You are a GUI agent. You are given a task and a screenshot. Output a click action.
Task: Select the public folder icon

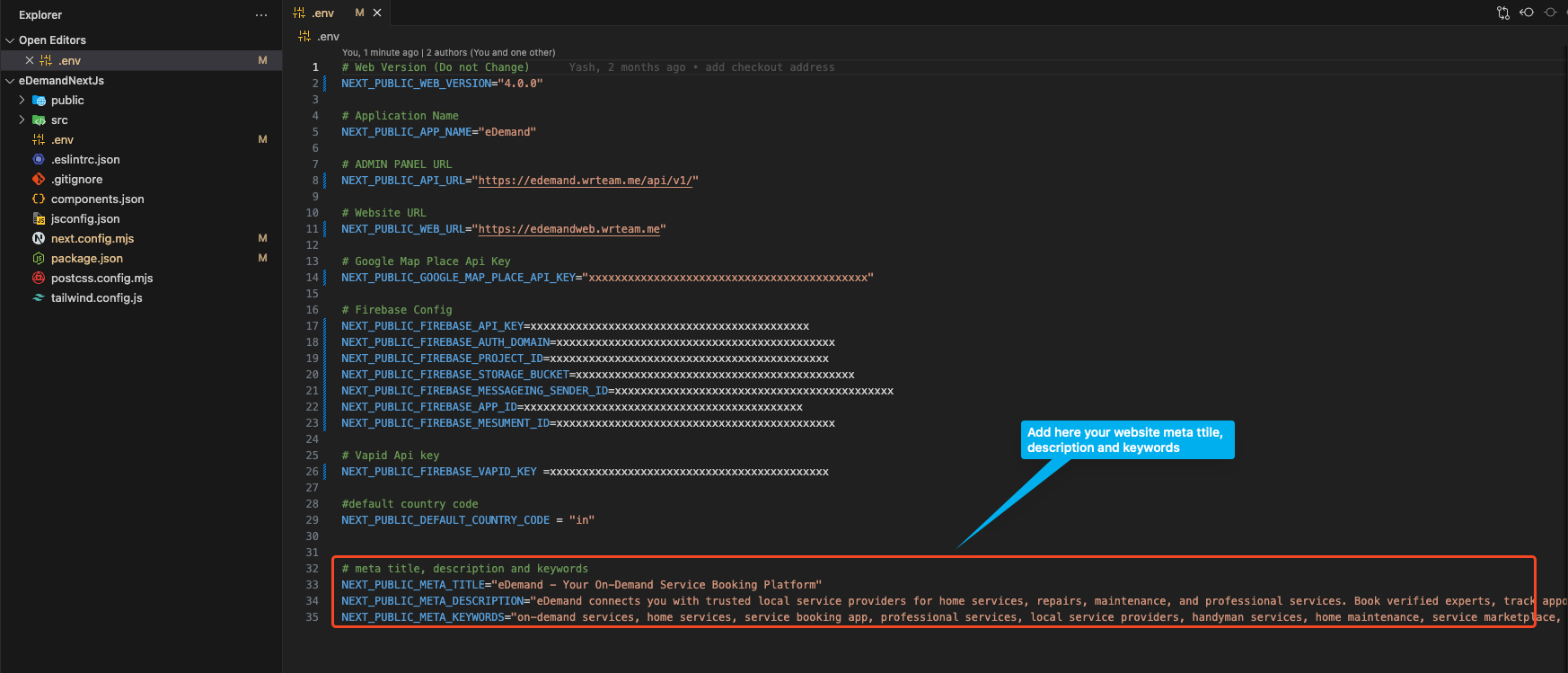pos(39,101)
